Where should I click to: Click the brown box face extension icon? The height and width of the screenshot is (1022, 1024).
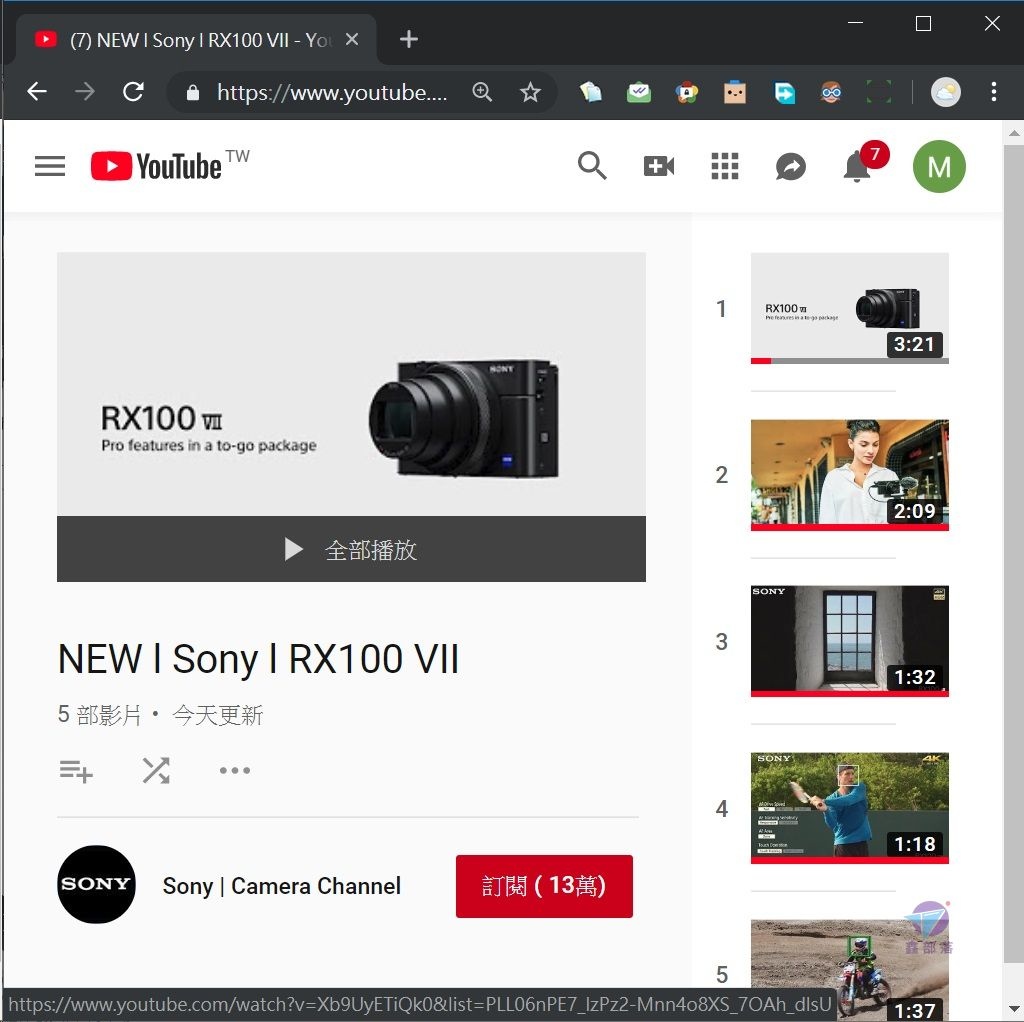(x=735, y=92)
